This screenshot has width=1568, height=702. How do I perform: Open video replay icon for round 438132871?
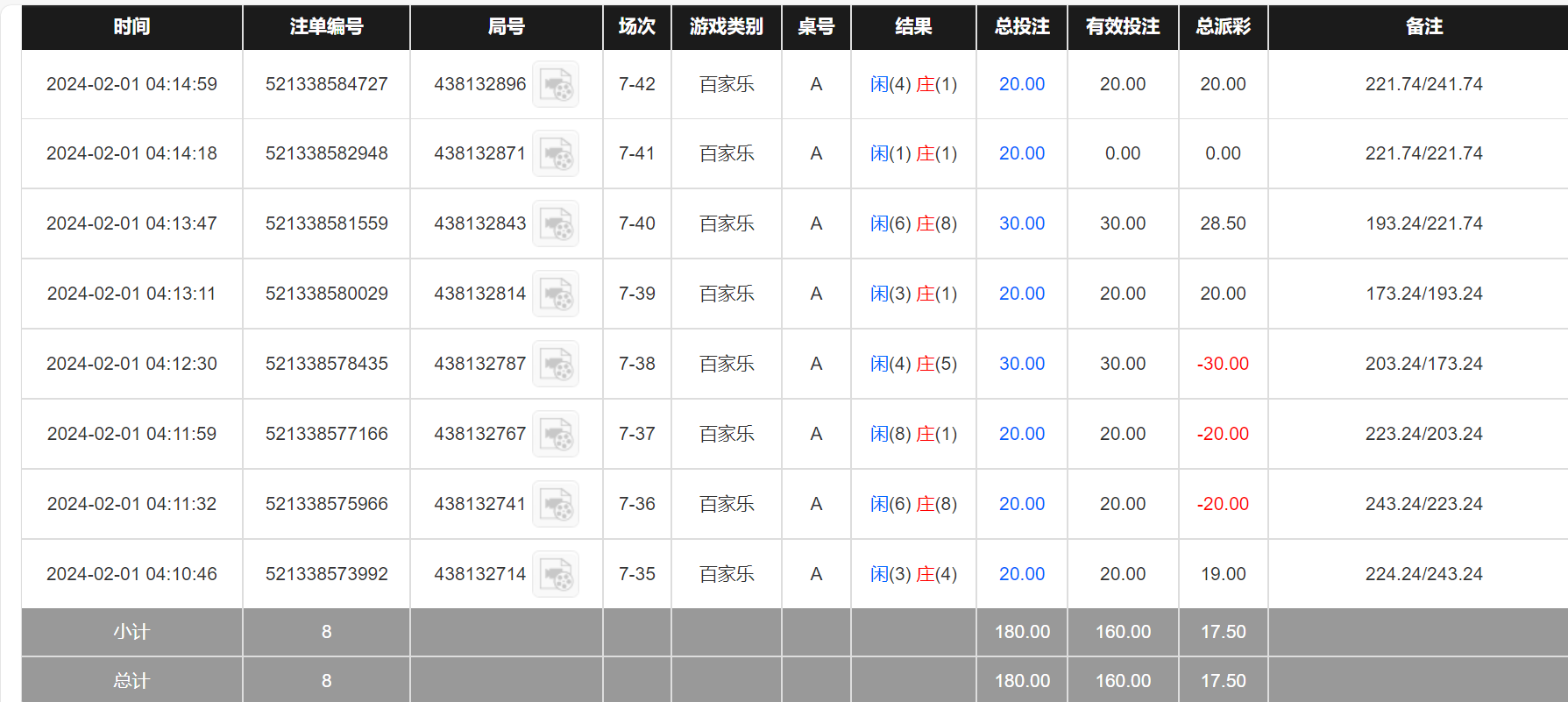coord(556,153)
